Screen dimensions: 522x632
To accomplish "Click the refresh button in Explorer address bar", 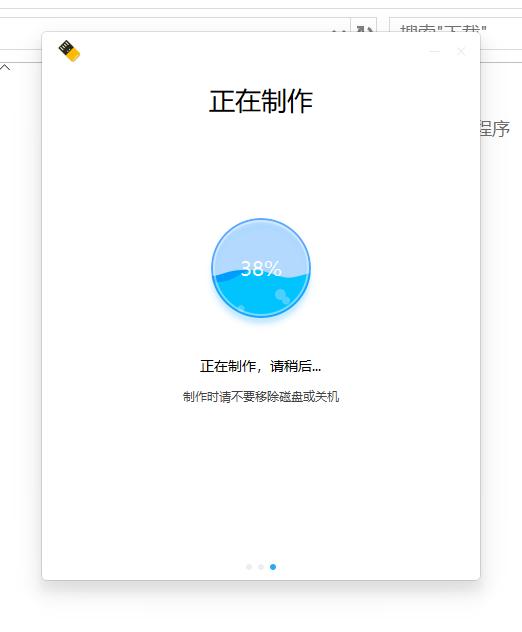I will click(364, 25).
